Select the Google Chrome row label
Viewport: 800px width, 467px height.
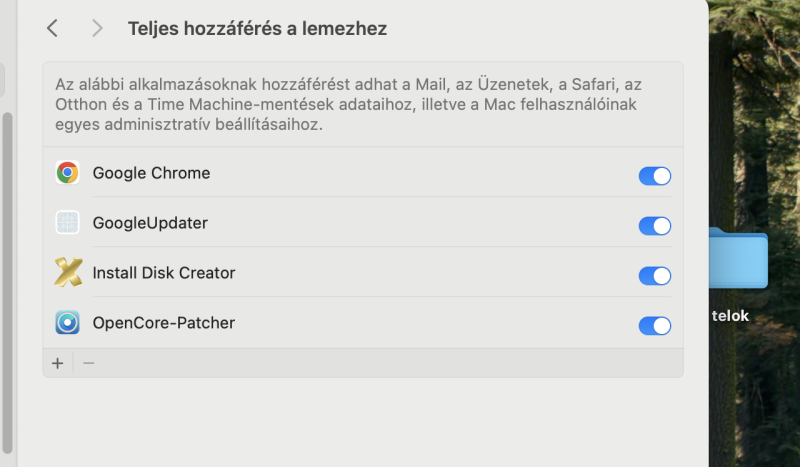pos(151,173)
